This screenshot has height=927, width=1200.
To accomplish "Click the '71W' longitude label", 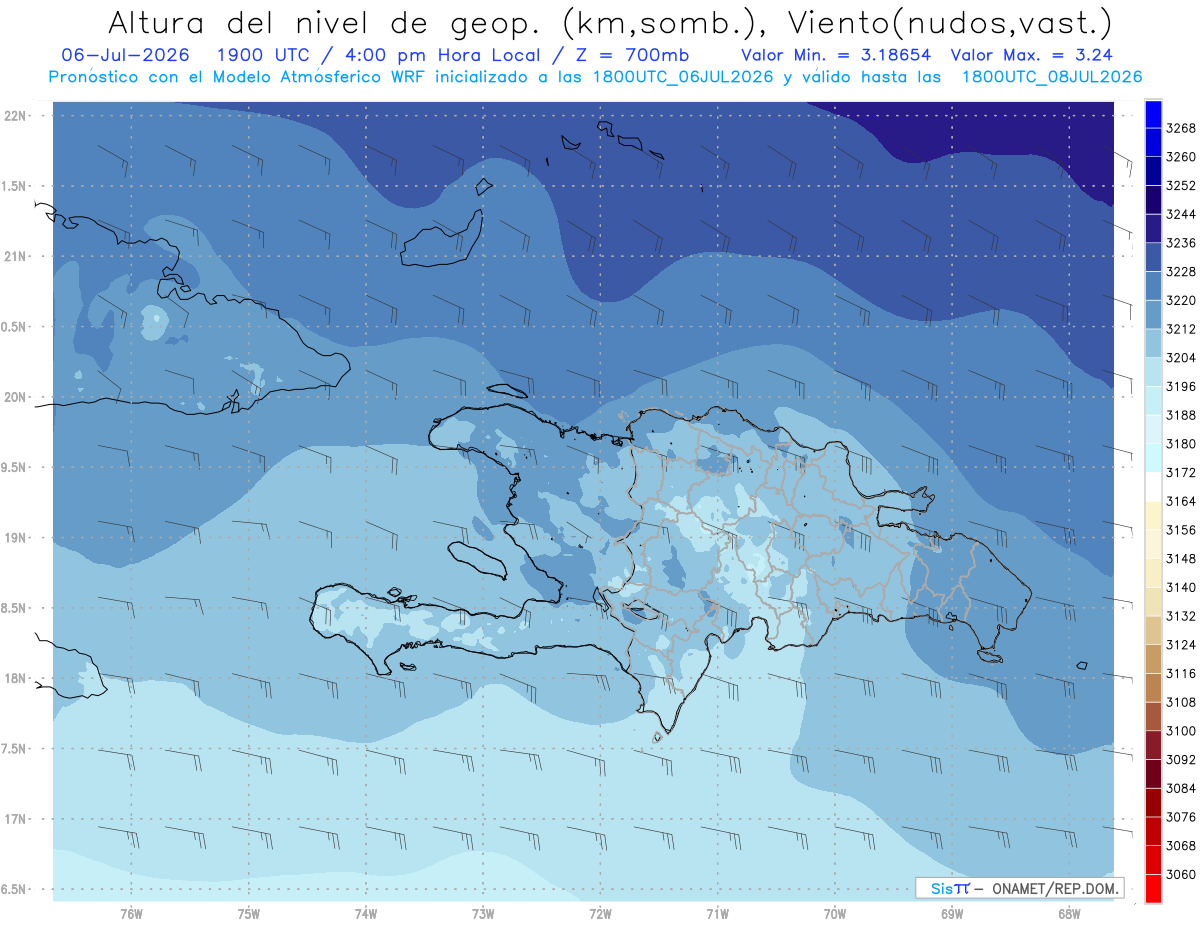I will (717, 914).
